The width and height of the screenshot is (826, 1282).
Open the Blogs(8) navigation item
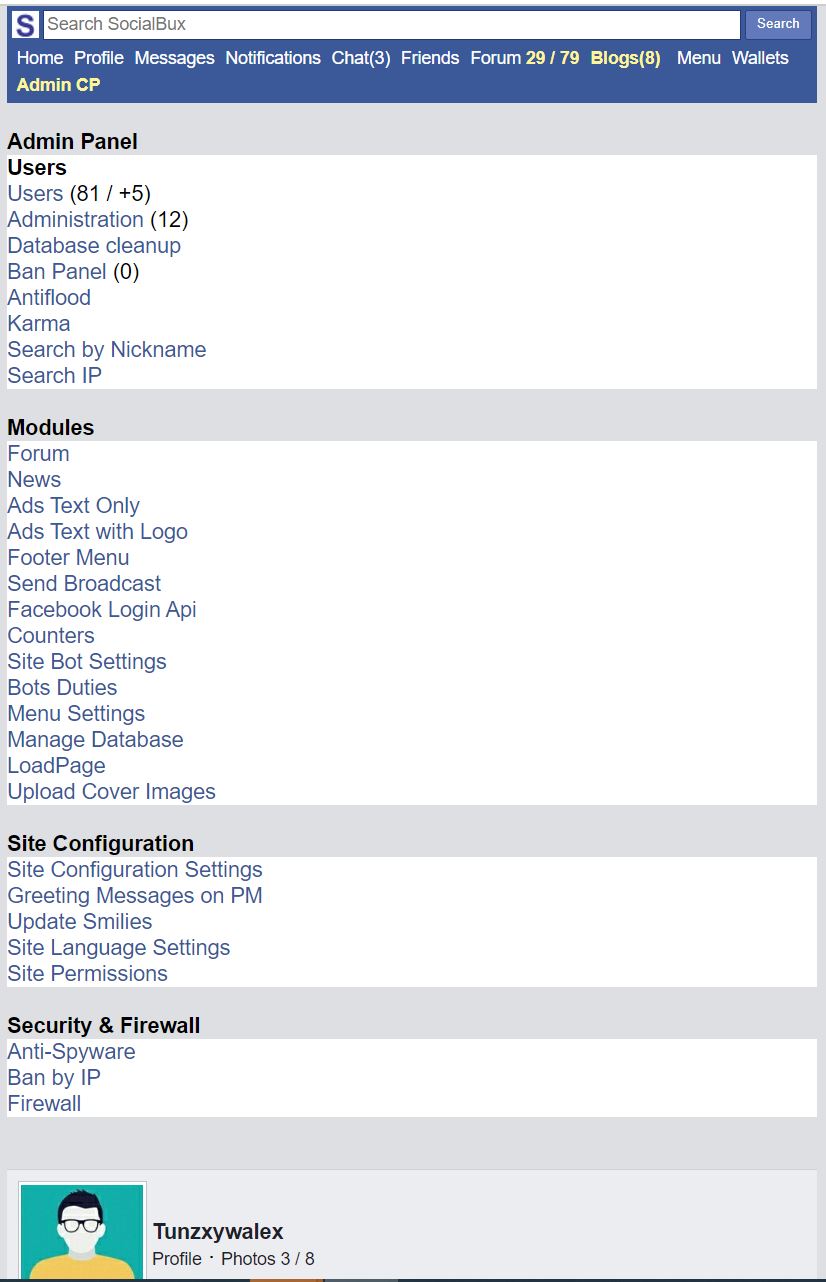click(625, 58)
